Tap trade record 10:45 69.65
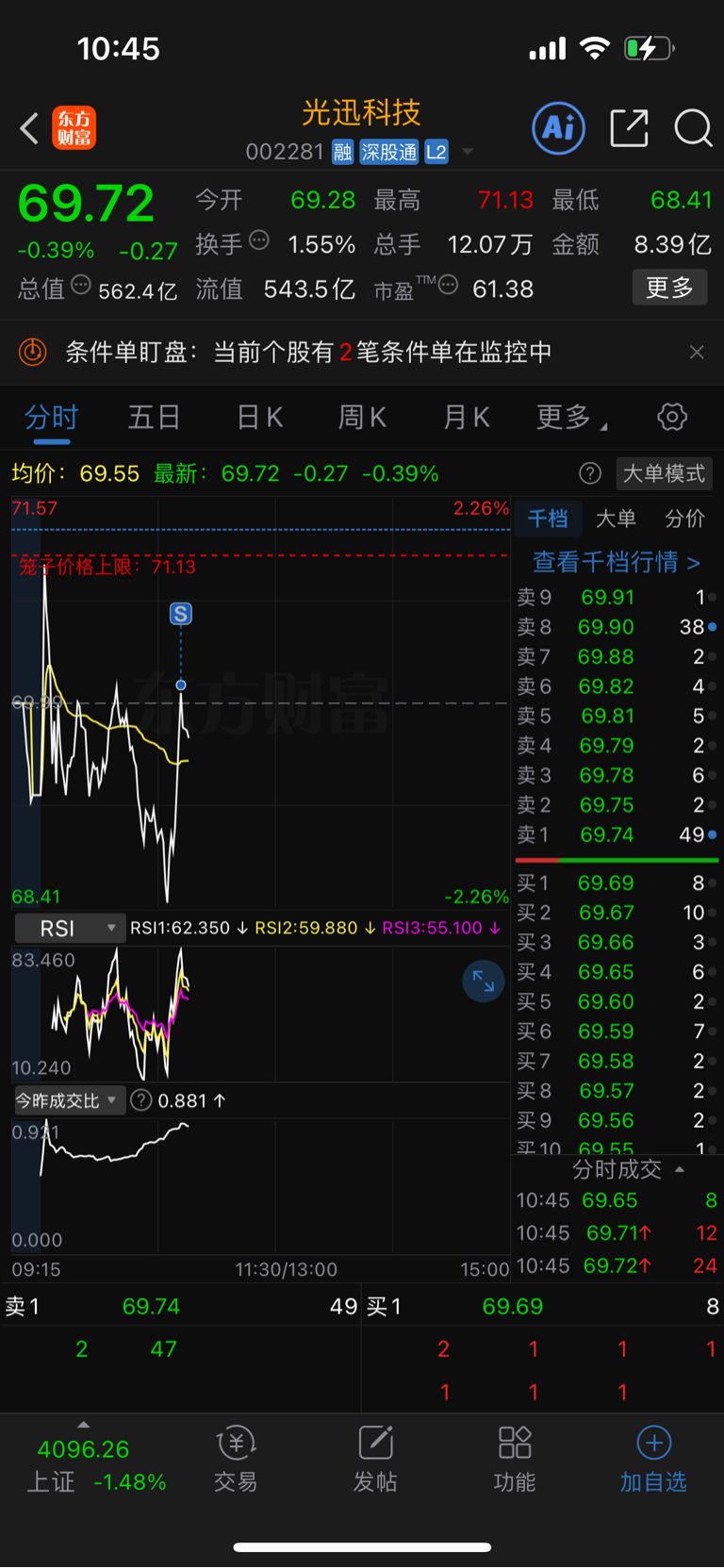The image size is (724, 1568). click(617, 1200)
